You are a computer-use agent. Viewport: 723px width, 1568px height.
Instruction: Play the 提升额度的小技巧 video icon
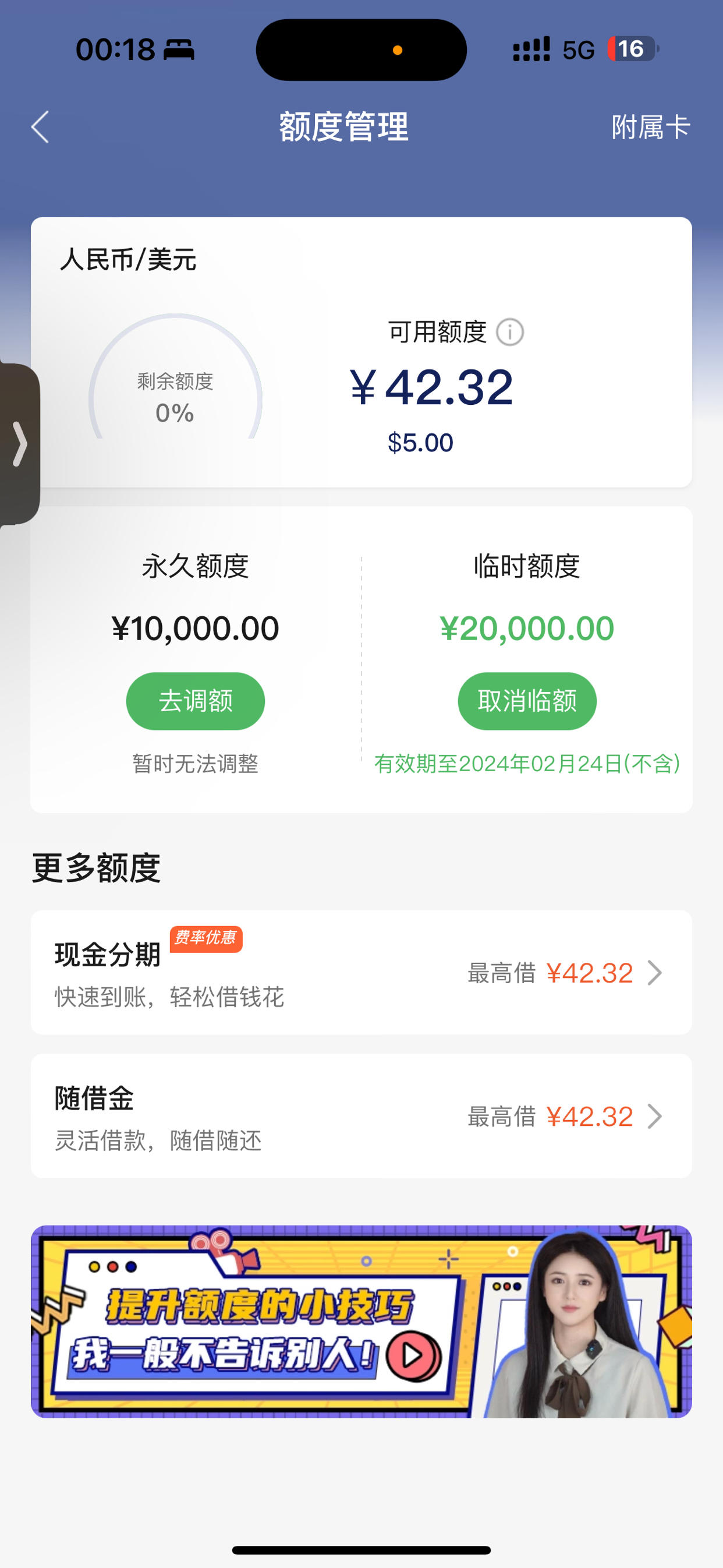coord(413,1355)
